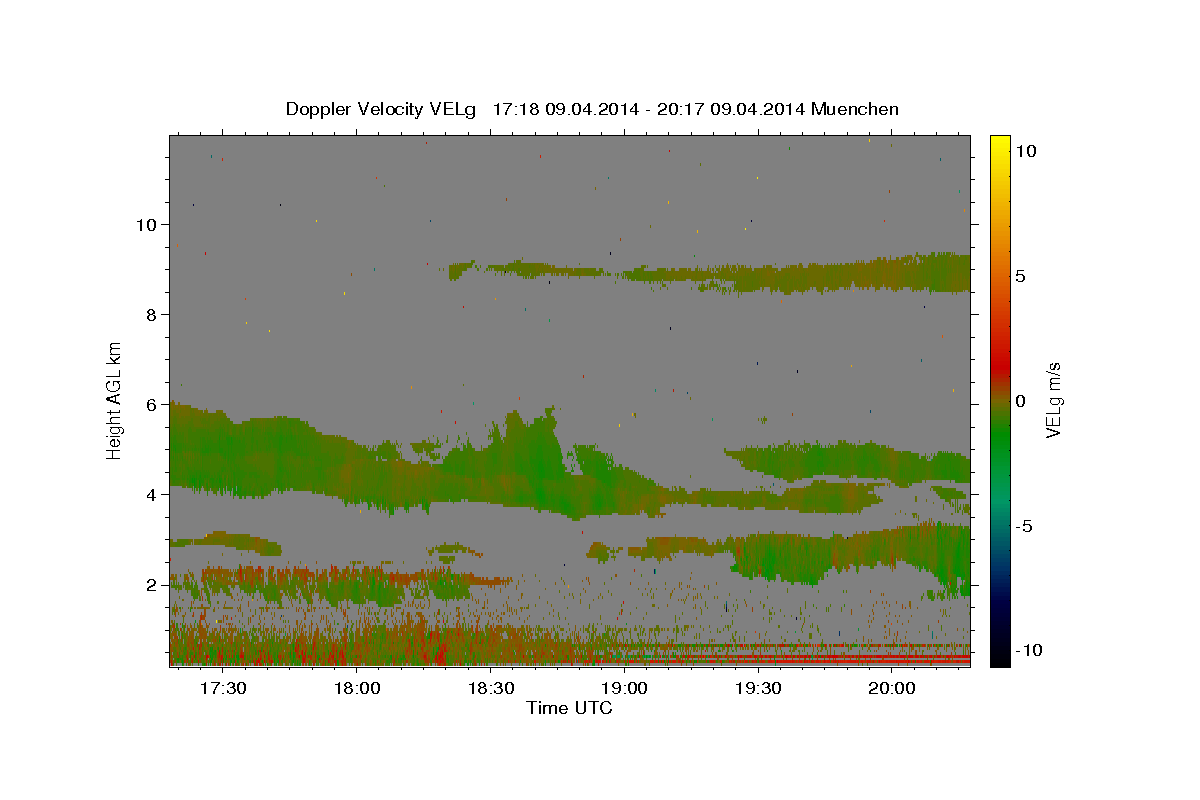This screenshot has width=1200, height=800.
Task: Click the height tick label 6
Action: [152, 405]
